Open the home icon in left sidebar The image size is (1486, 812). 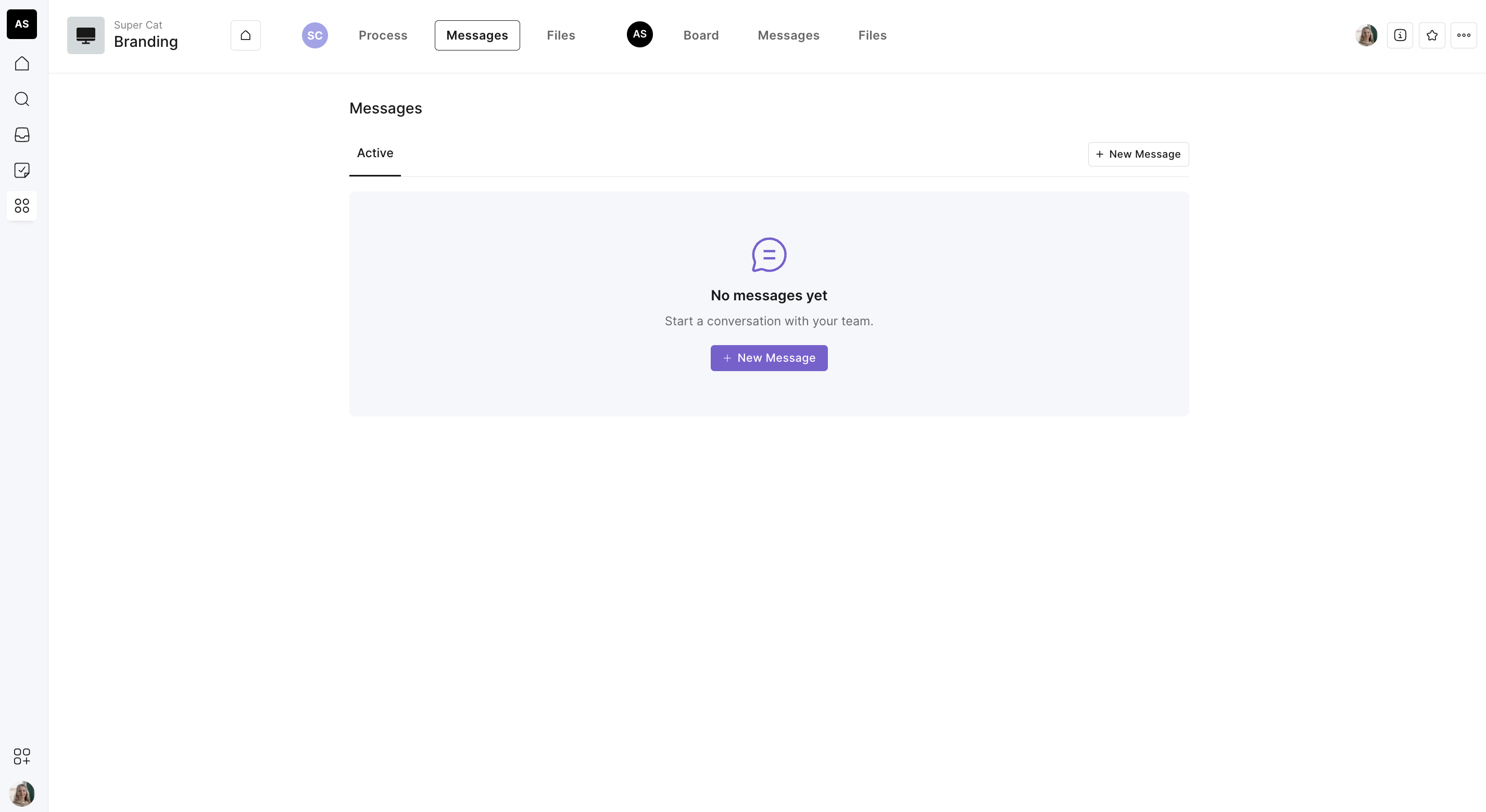[x=22, y=64]
